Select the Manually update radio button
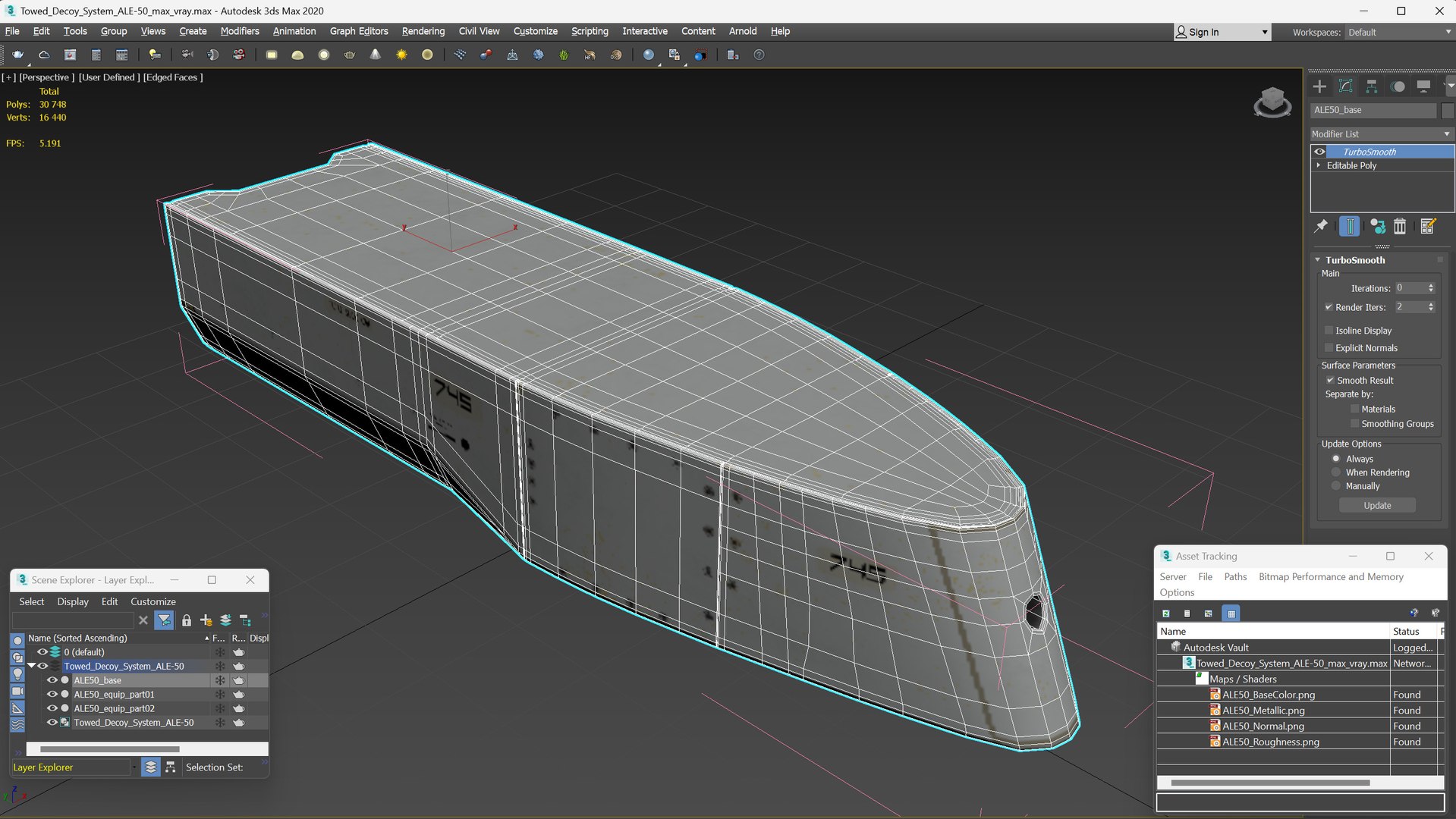This screenshot has height=819, width=1456. (1336, 486)
